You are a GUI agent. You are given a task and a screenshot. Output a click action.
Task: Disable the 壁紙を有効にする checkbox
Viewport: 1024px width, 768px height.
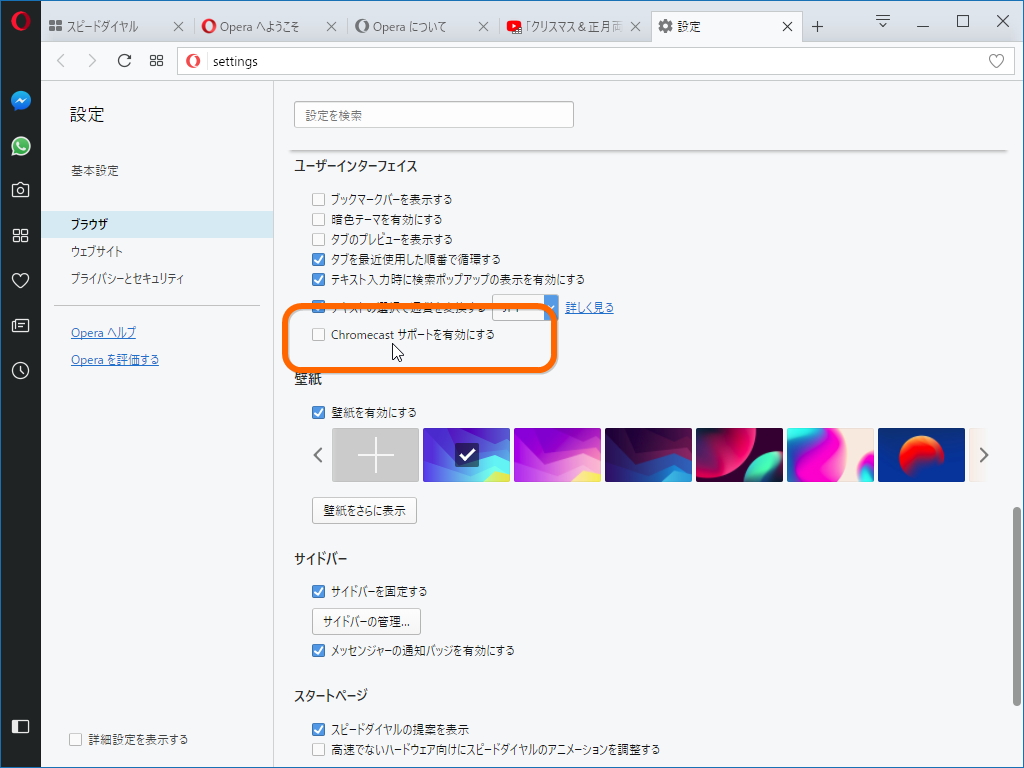318,412
